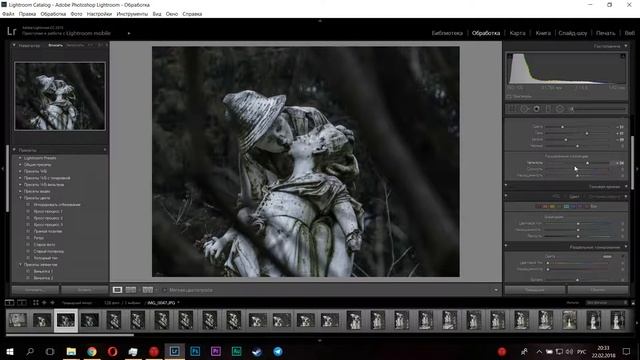Collapse the Navigator panel
The image size is (640, 360).
(14, 45)
